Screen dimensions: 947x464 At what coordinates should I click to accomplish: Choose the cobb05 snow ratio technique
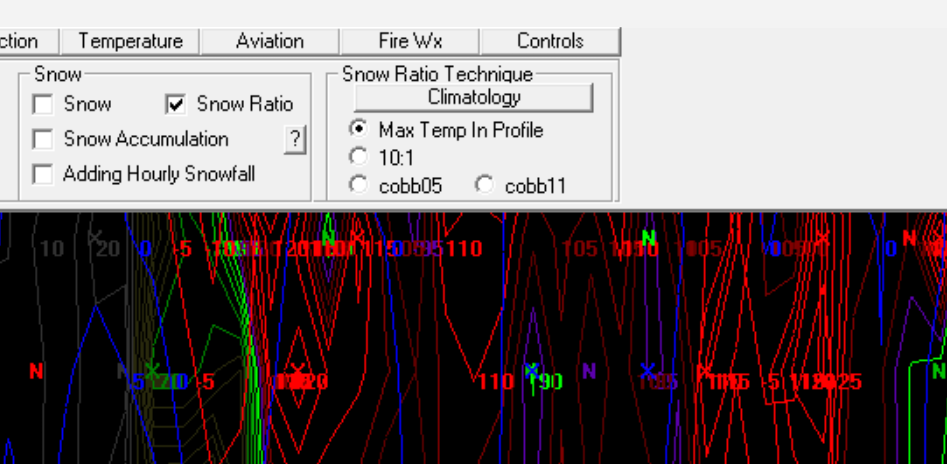click(x=358, y=185)
